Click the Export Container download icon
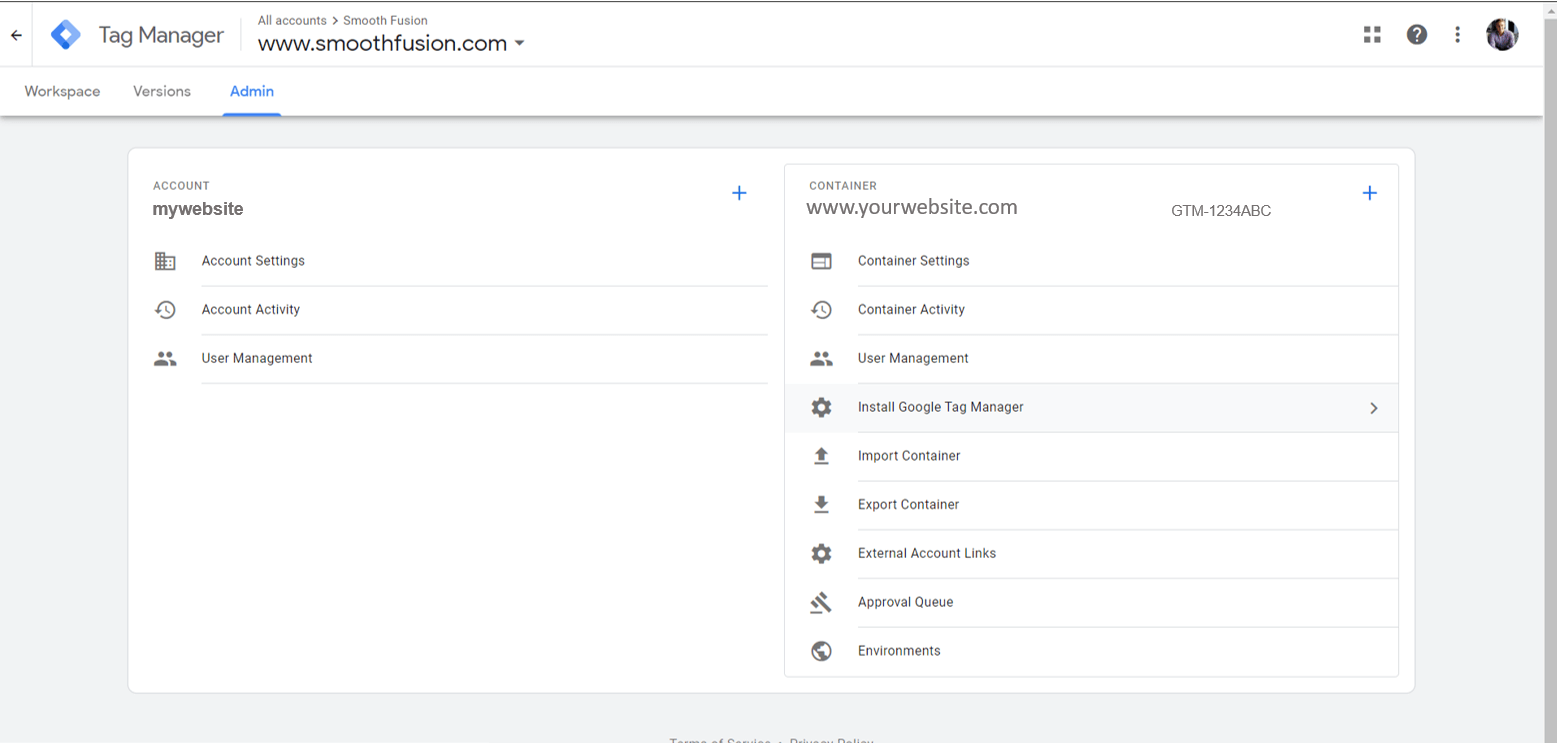Viewport: 1557px width, 744px height. pos(821,505)
